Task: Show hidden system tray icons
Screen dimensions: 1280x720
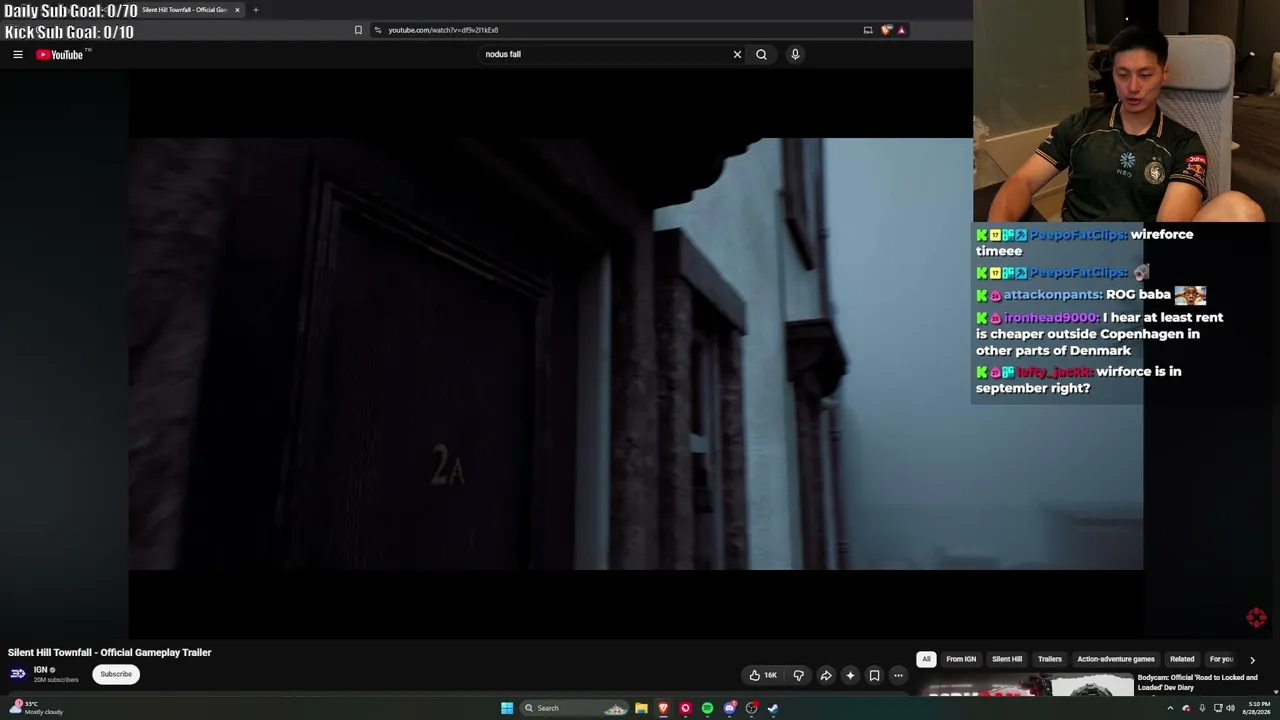Action: pos(1170,708)
